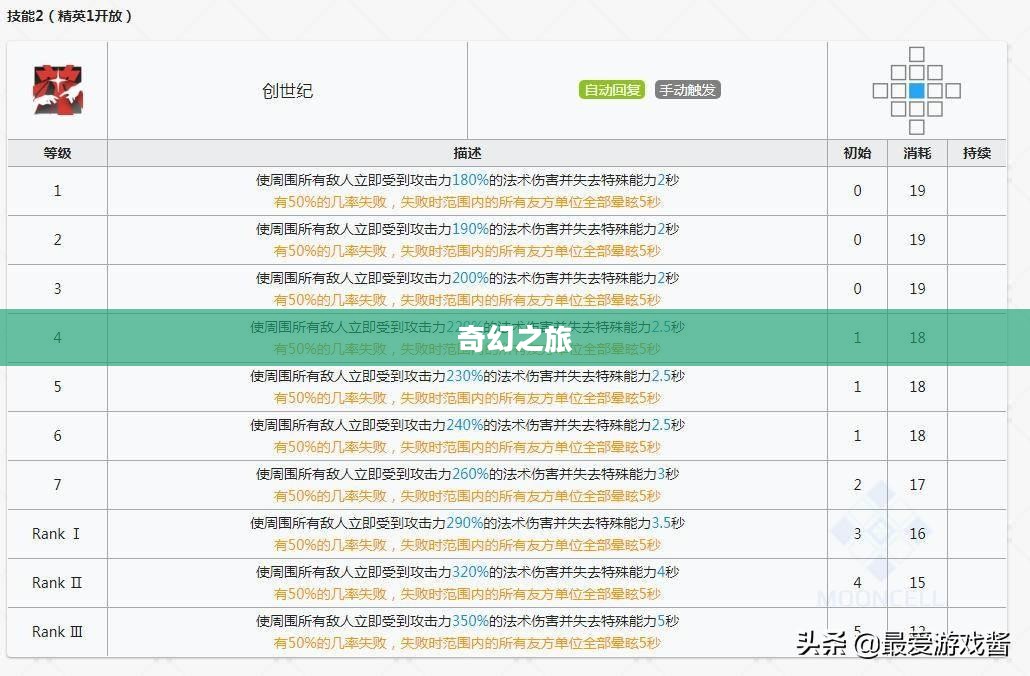This screenshot has width=1030, height=676.
Task: Click the 290% damage description line
Action: (467, 523)
